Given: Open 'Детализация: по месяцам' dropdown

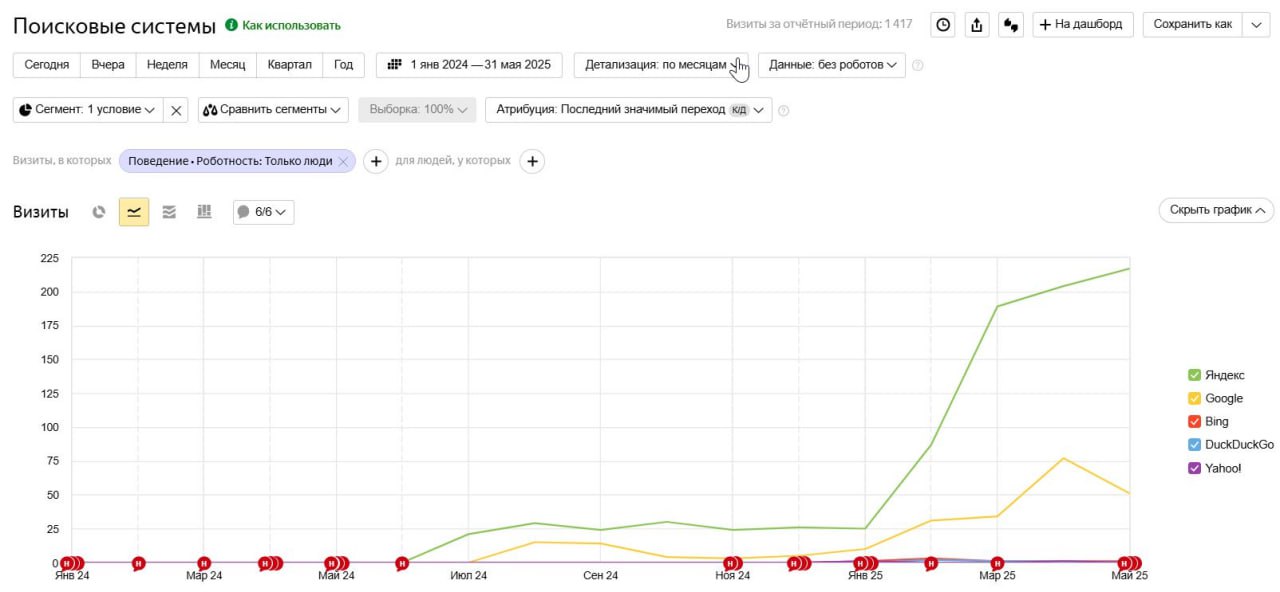Looking at the screenshot, I should pos(661,64).
